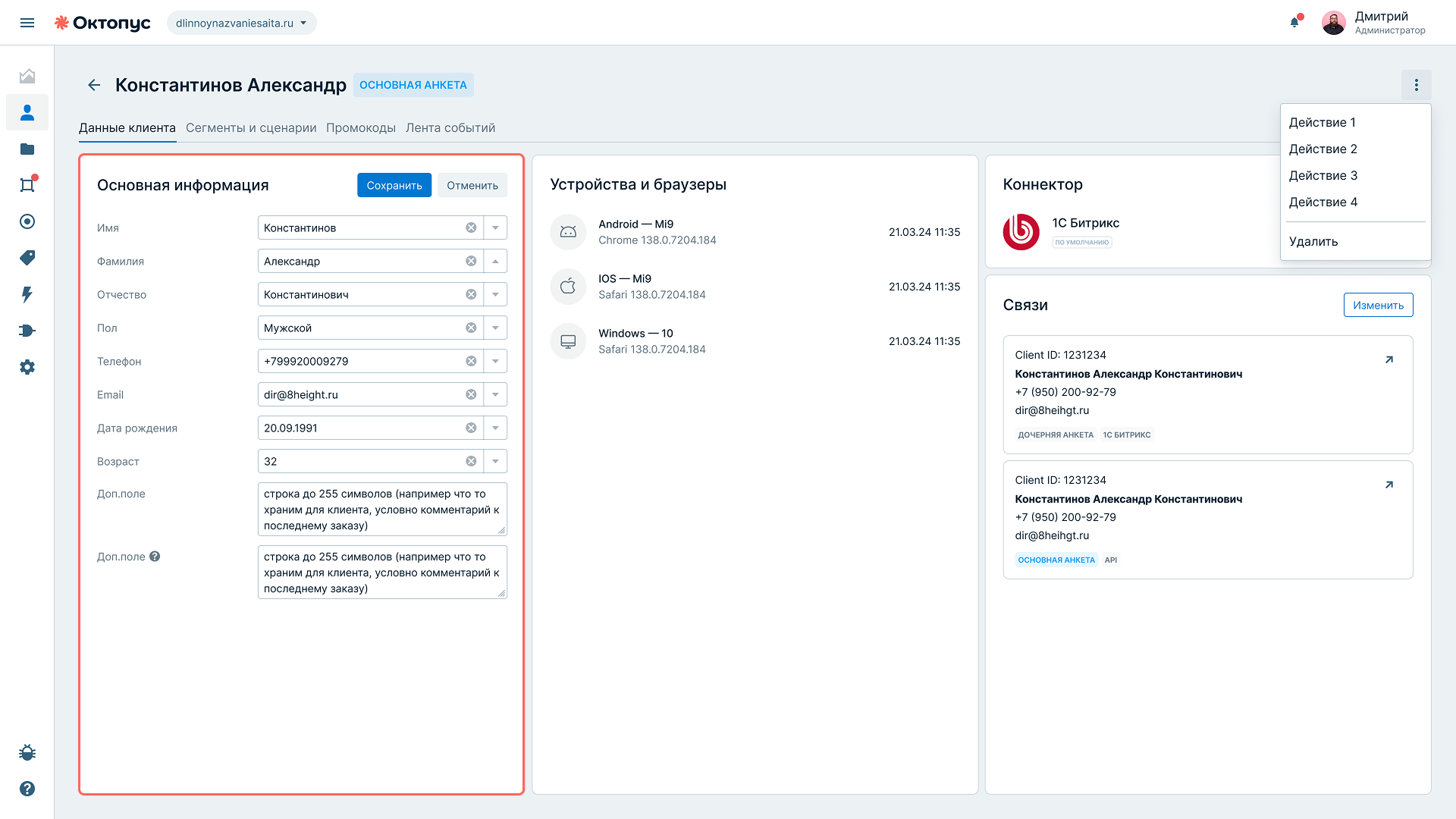1456x819 pixels.
Task: Select Действие 3 from the menu
Action: coord(1355,175)
